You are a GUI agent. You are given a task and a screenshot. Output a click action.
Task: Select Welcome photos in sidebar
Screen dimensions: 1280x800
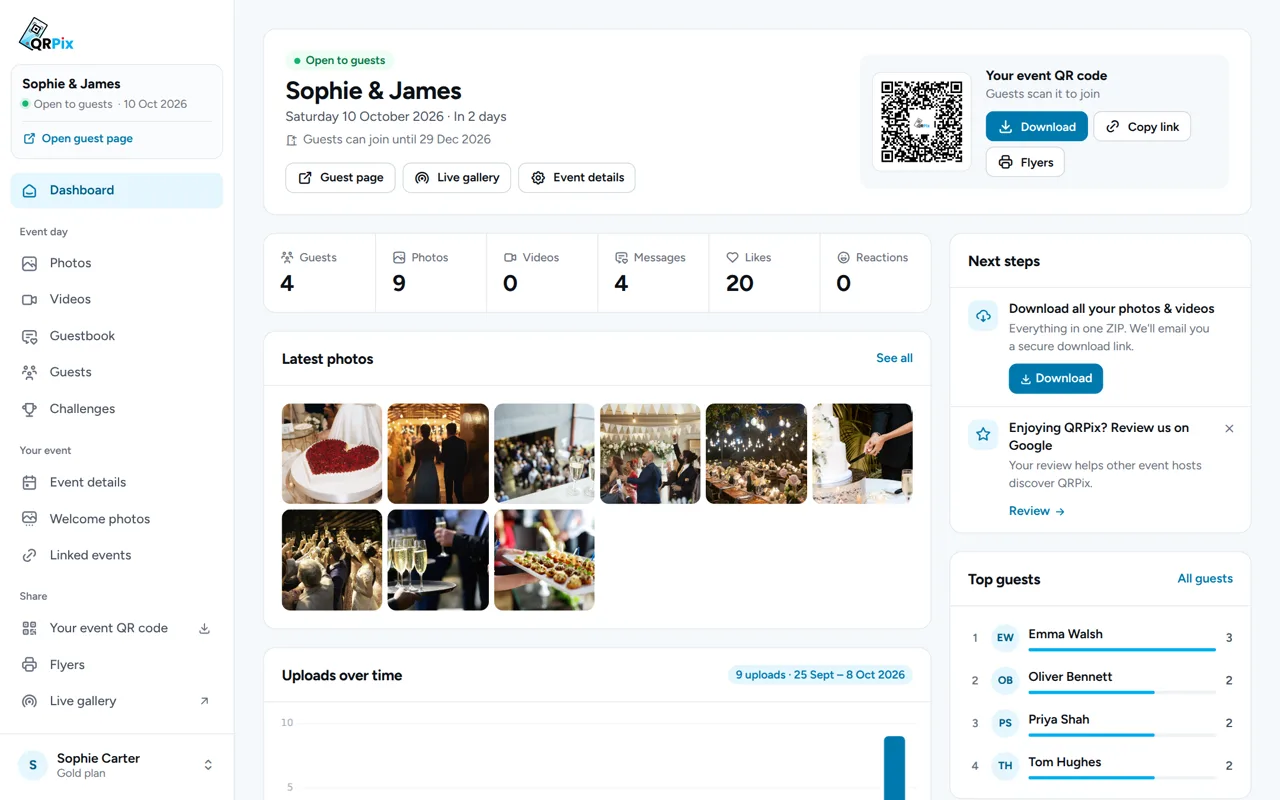117,519
